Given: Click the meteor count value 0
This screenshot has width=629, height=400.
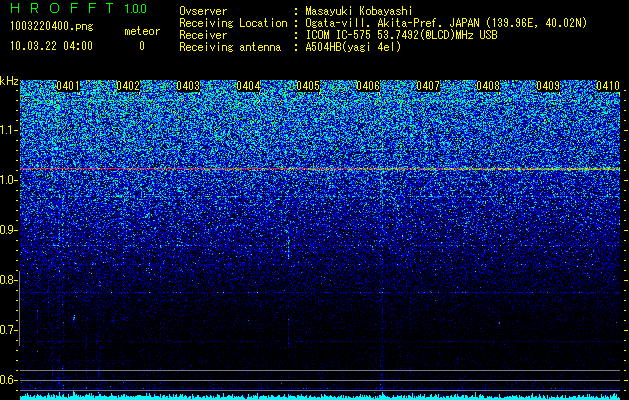Looking at the screenshot, I should (x=142, y=46).
